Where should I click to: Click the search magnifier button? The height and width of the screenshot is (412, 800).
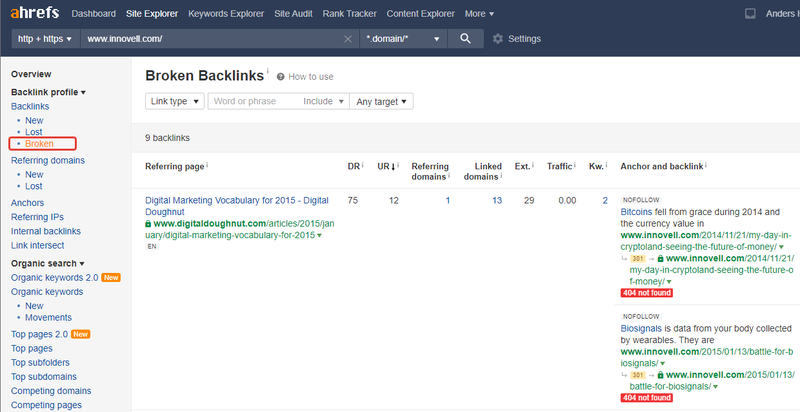(465, 39)
